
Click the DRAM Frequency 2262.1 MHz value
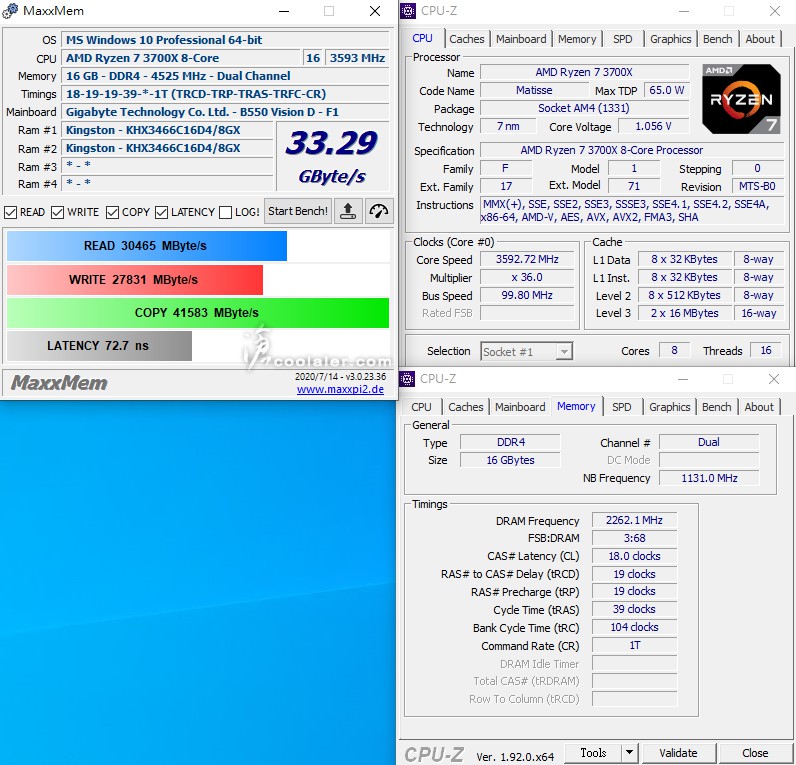(x=634, y=520)
